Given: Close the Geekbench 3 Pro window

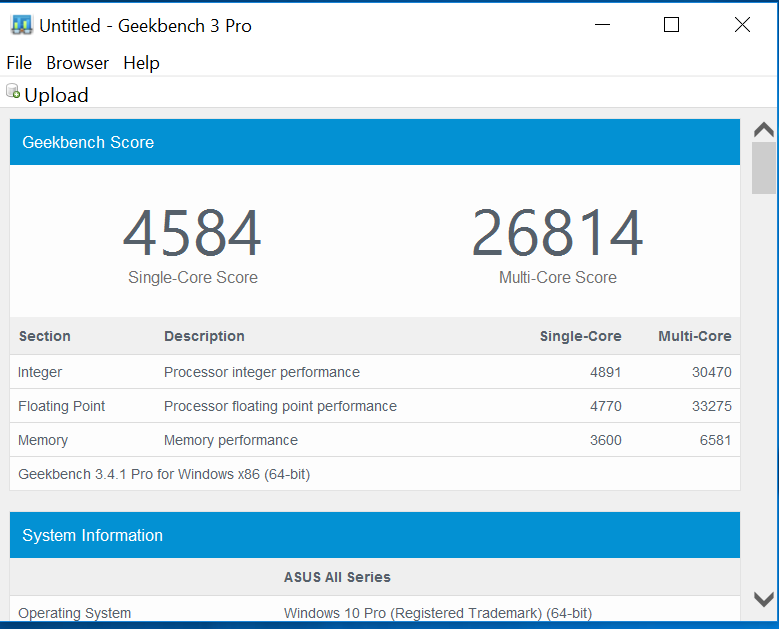Looking at the screenshot, I should point(742,25).
